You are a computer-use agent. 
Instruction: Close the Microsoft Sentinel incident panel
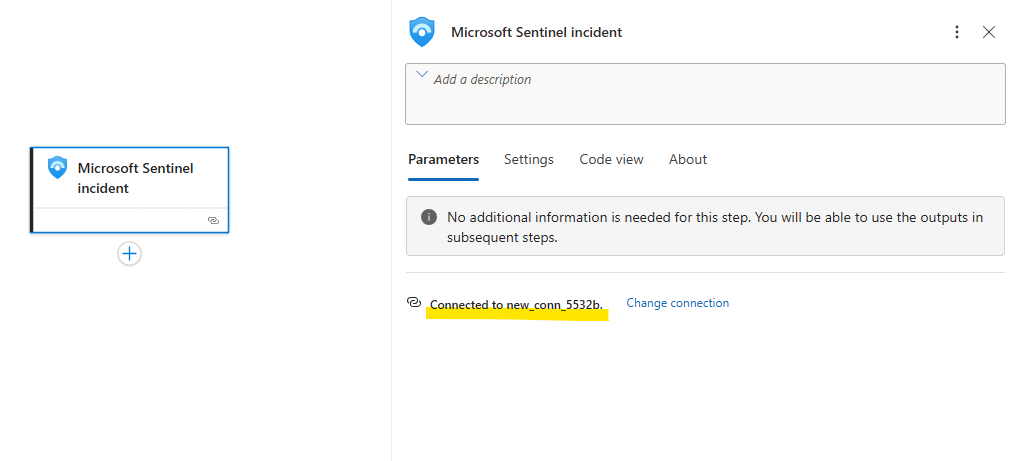click(x=989, y=32)
